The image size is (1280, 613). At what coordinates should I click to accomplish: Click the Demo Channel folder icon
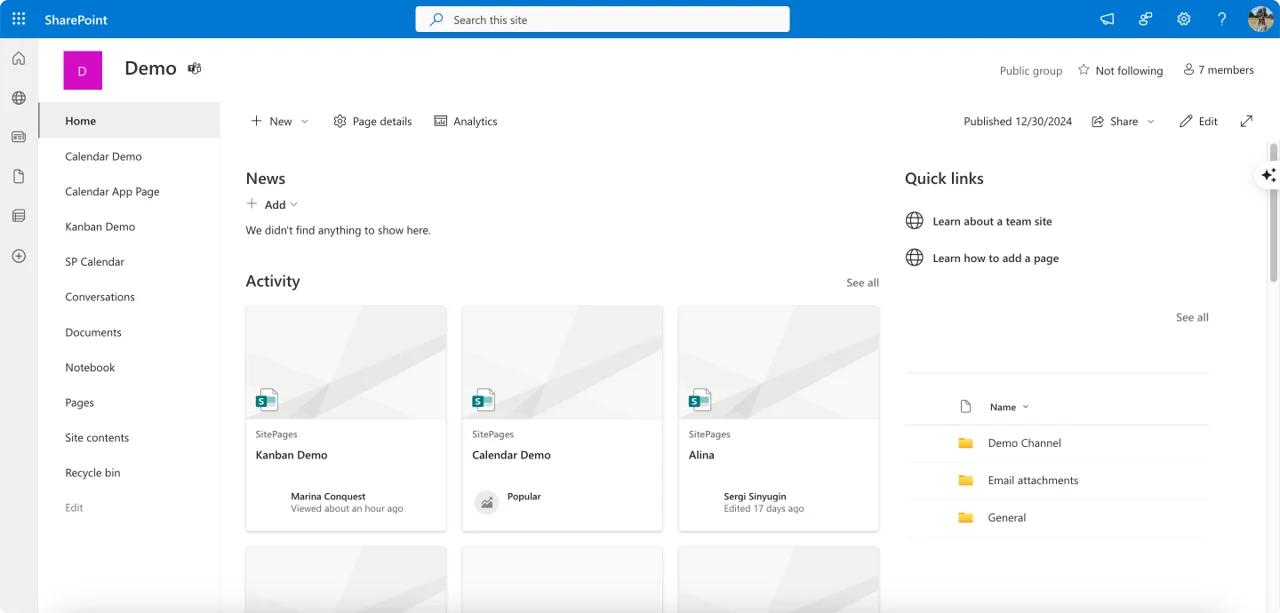[965, 443]
